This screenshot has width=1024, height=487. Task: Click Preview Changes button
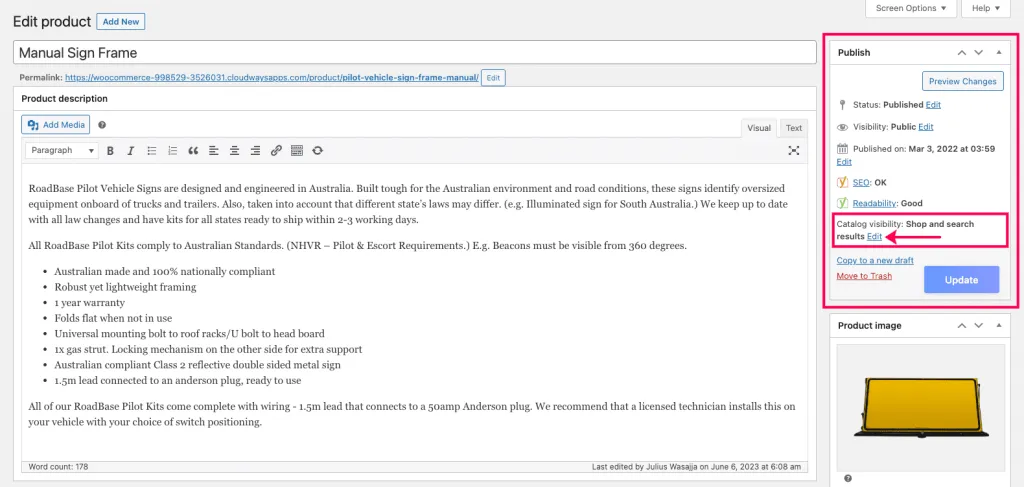click(963, 81)
